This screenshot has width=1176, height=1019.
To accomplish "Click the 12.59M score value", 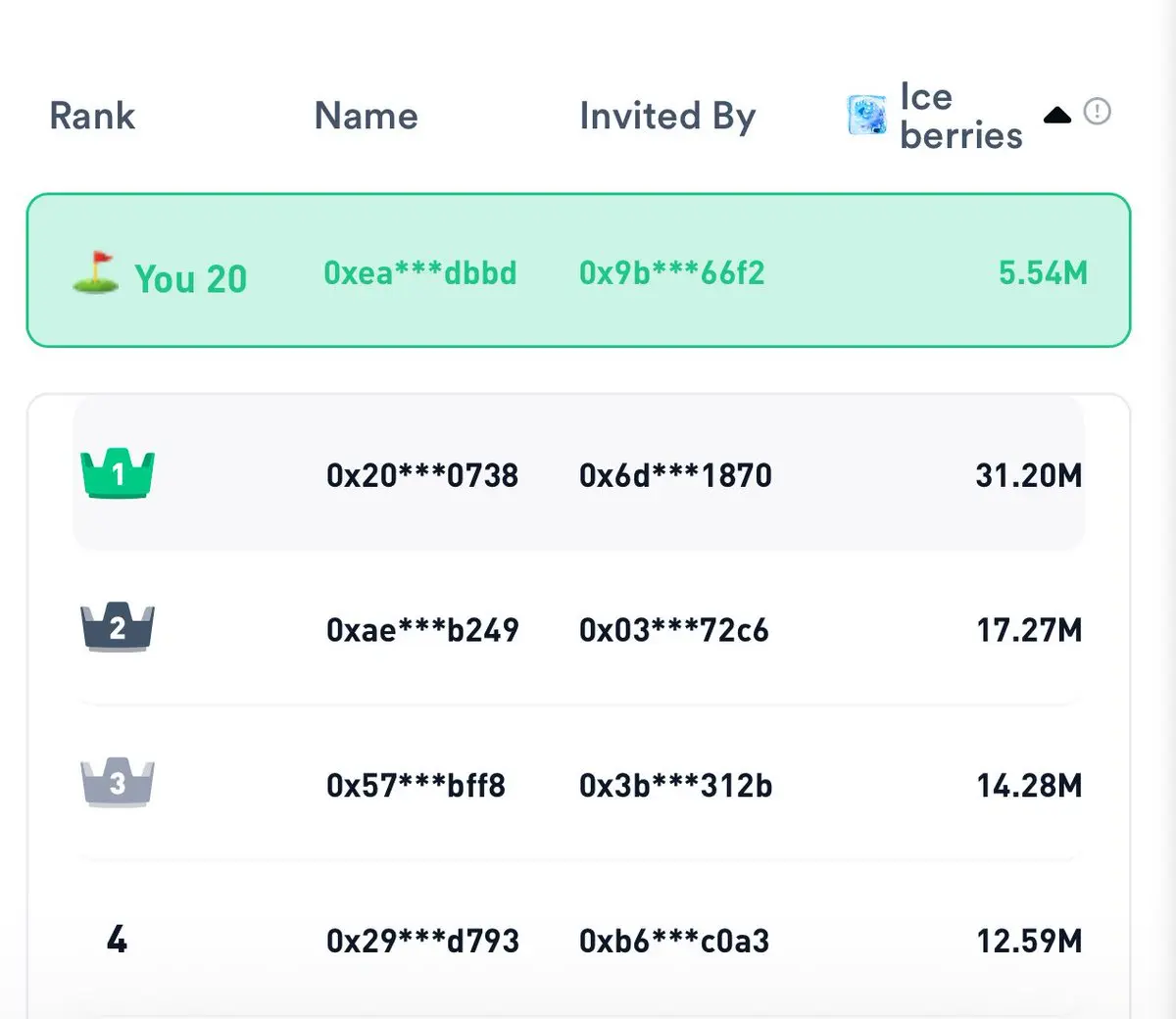I will tap(1029, 941).
